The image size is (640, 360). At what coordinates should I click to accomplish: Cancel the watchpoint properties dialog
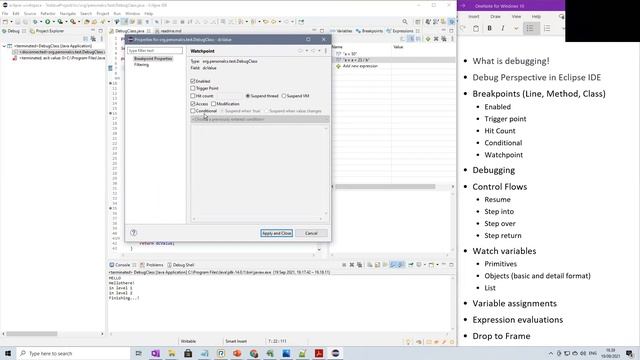point(311,233)
